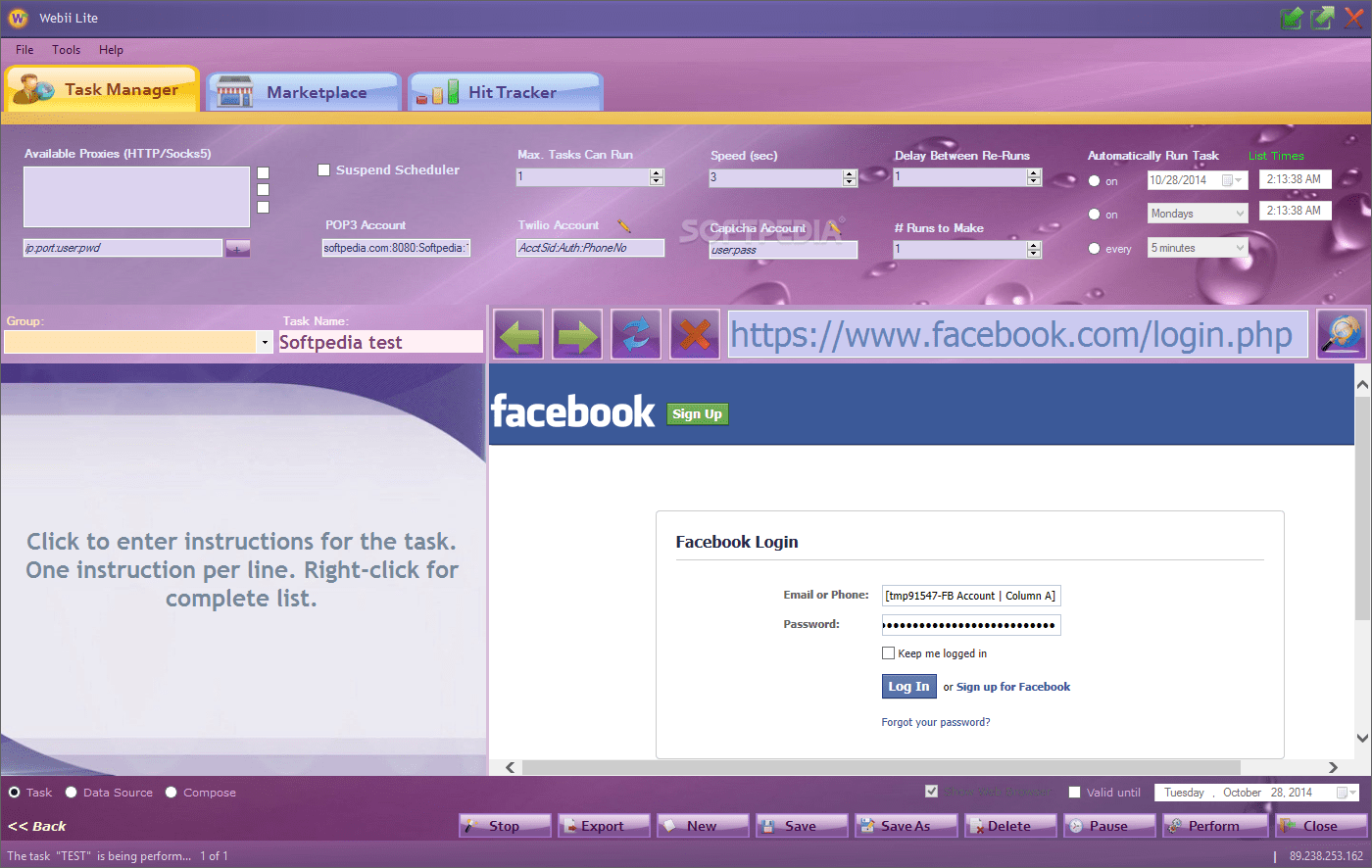Viewport: 1372px width, 868px height.
Task: Click the Facebook Log In button
Action: [x=908, y=687]
